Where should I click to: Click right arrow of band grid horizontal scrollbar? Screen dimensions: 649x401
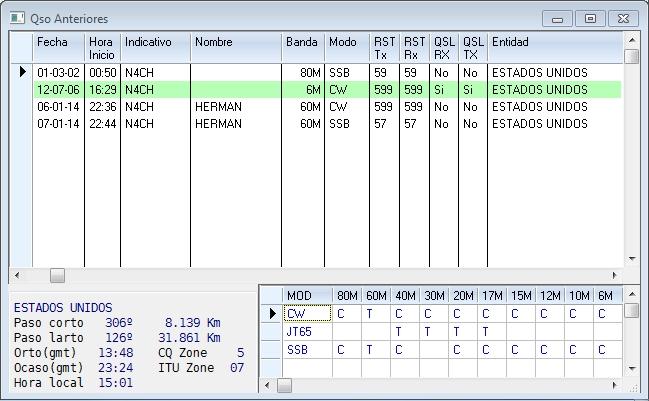(x=614, y=384)
